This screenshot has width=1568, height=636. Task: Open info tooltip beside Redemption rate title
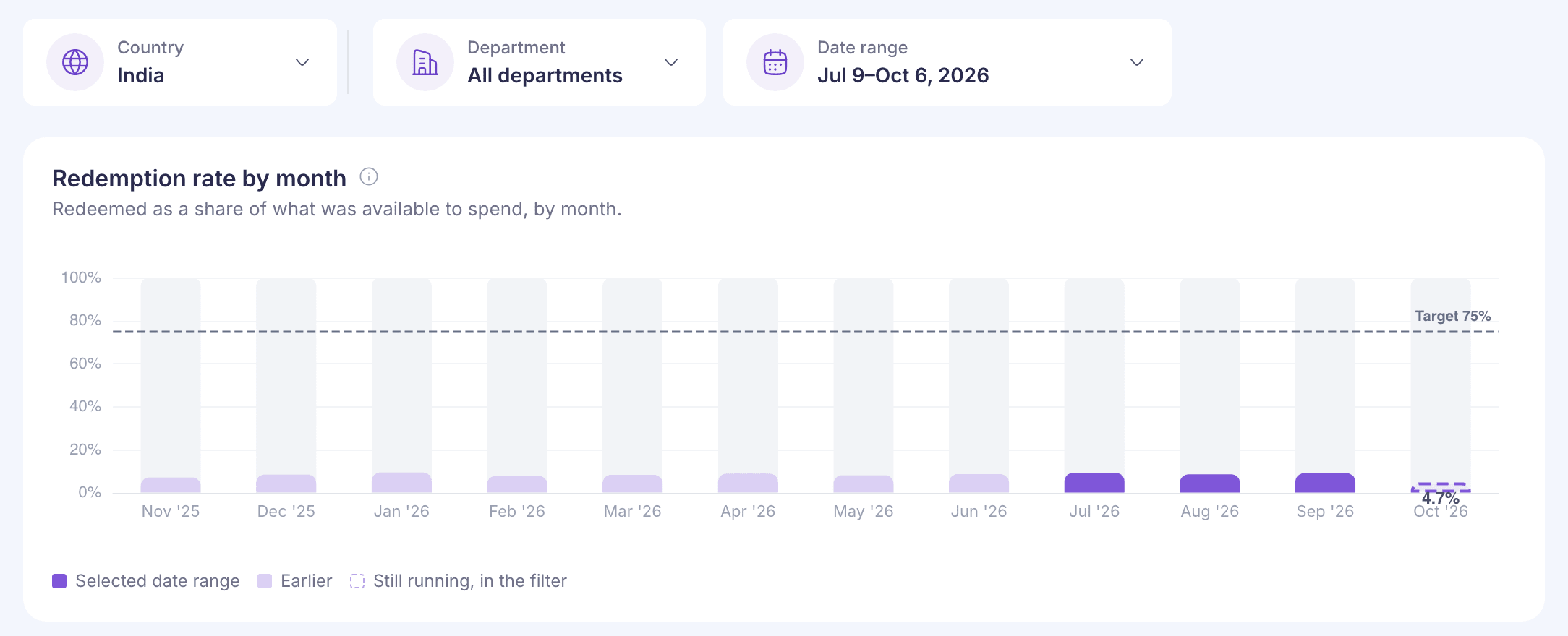[369, 177]
